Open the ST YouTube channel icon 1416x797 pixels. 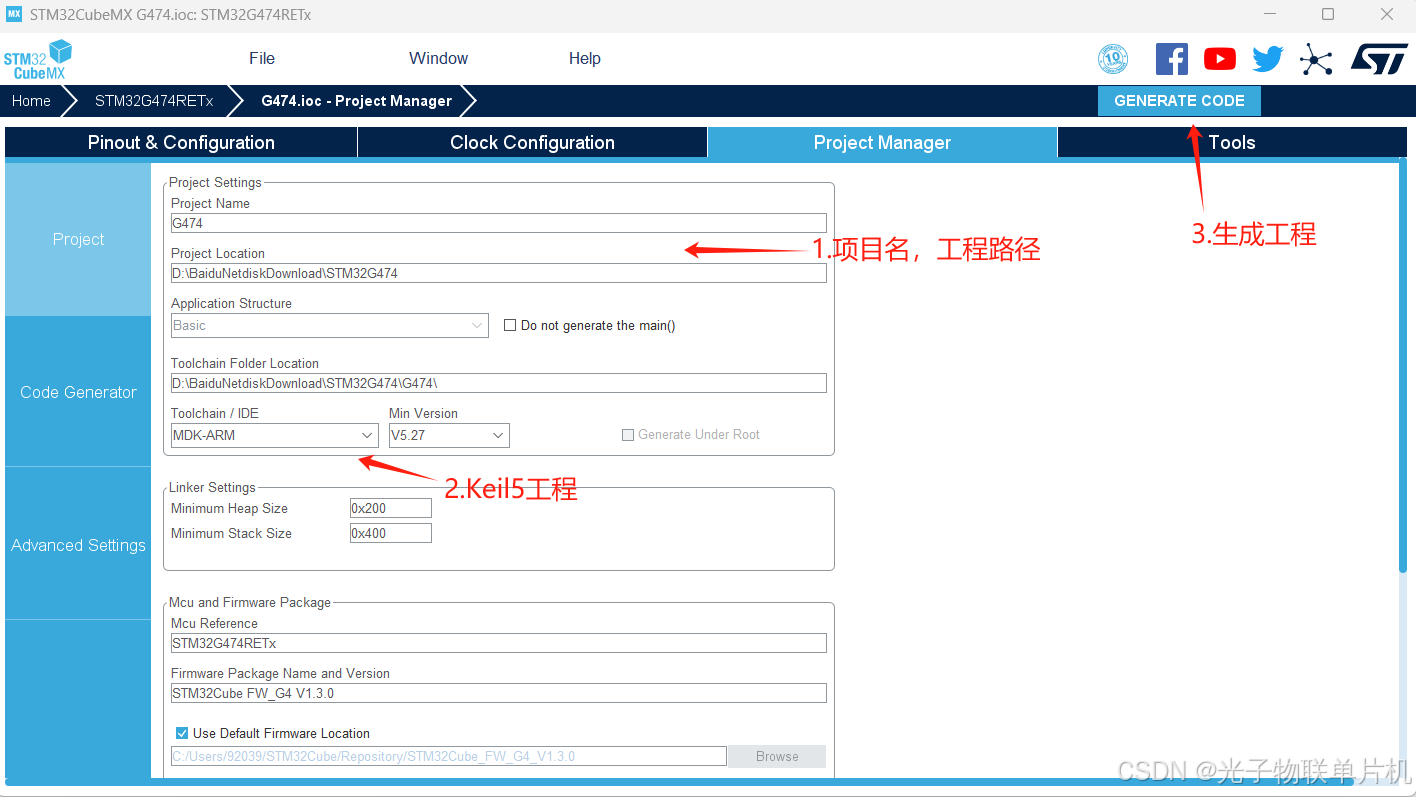point(1219,59)
